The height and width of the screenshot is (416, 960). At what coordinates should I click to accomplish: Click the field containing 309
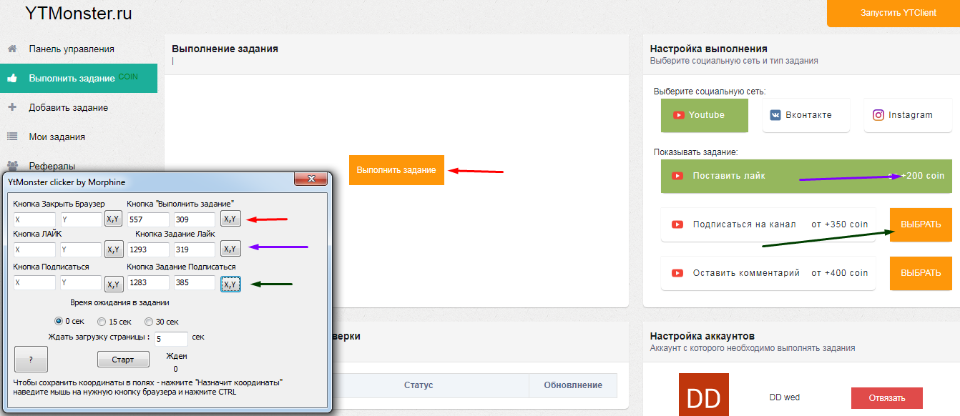click(x=195, y=219)
